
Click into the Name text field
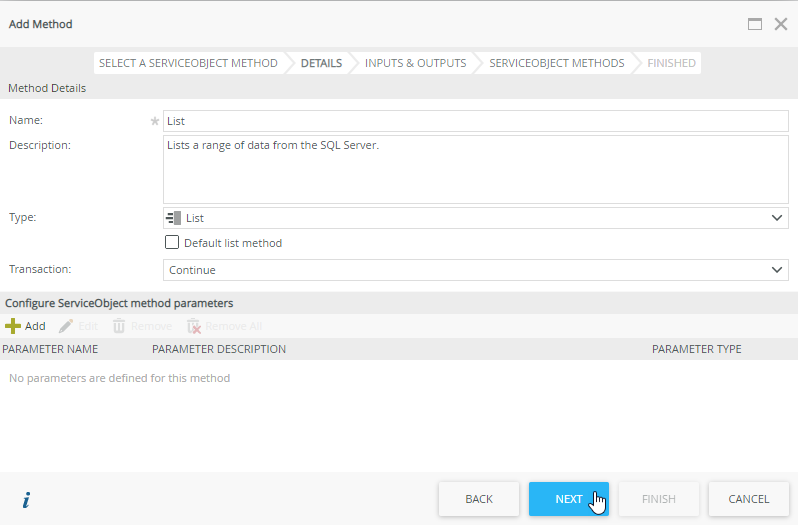click(476, 121)
